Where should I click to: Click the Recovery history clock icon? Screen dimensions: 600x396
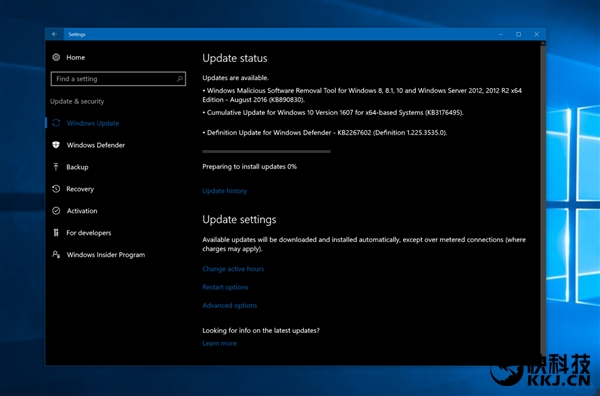click(x=56, y=189)
